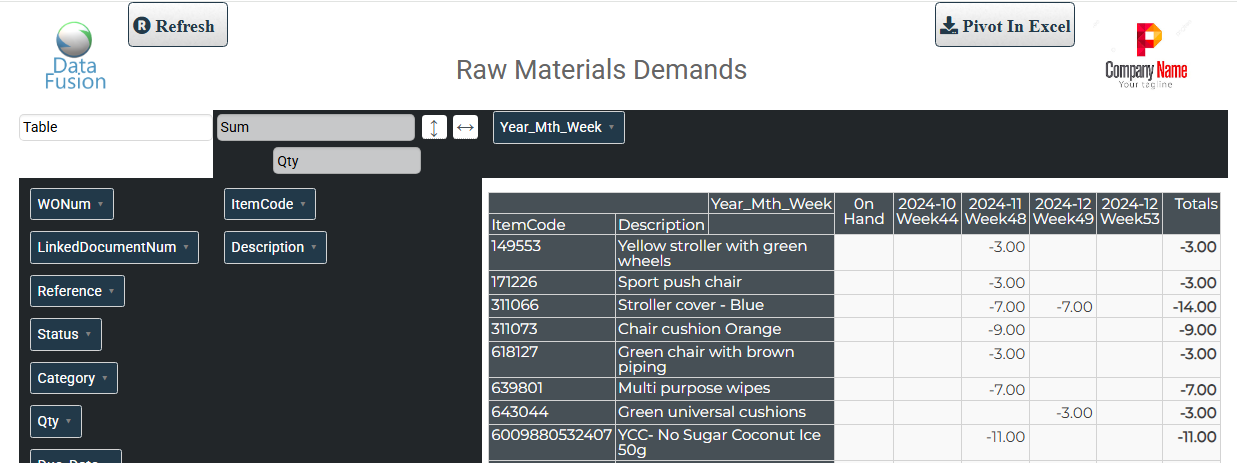The height and width of the screenshot is (463, 1237).
Task: Click the Refresh button
Action: (x=178, y=25)
